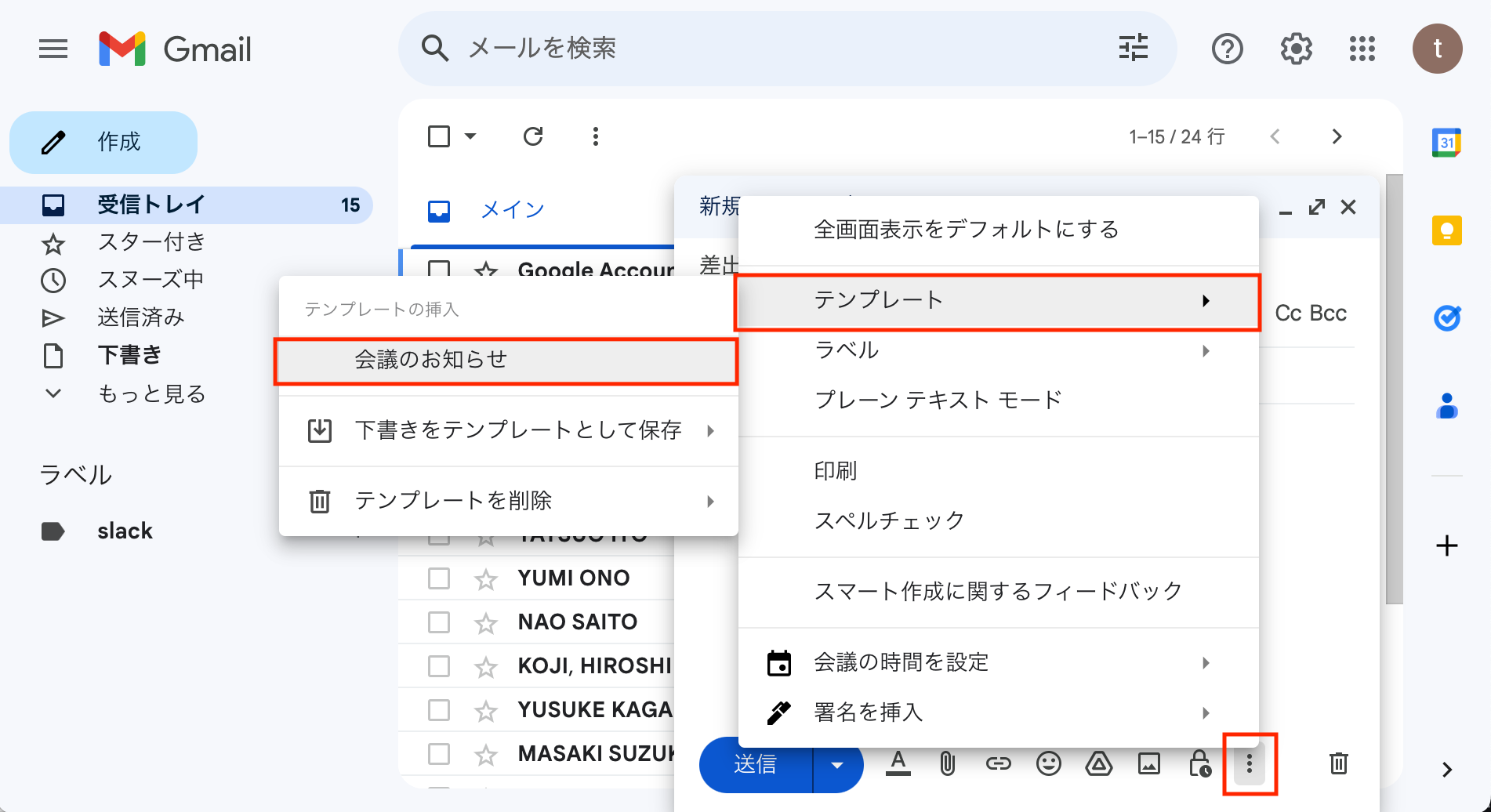Open the Google apps grid
The width and height of the screenshot is (1491, 812).
click(1362, 49)
